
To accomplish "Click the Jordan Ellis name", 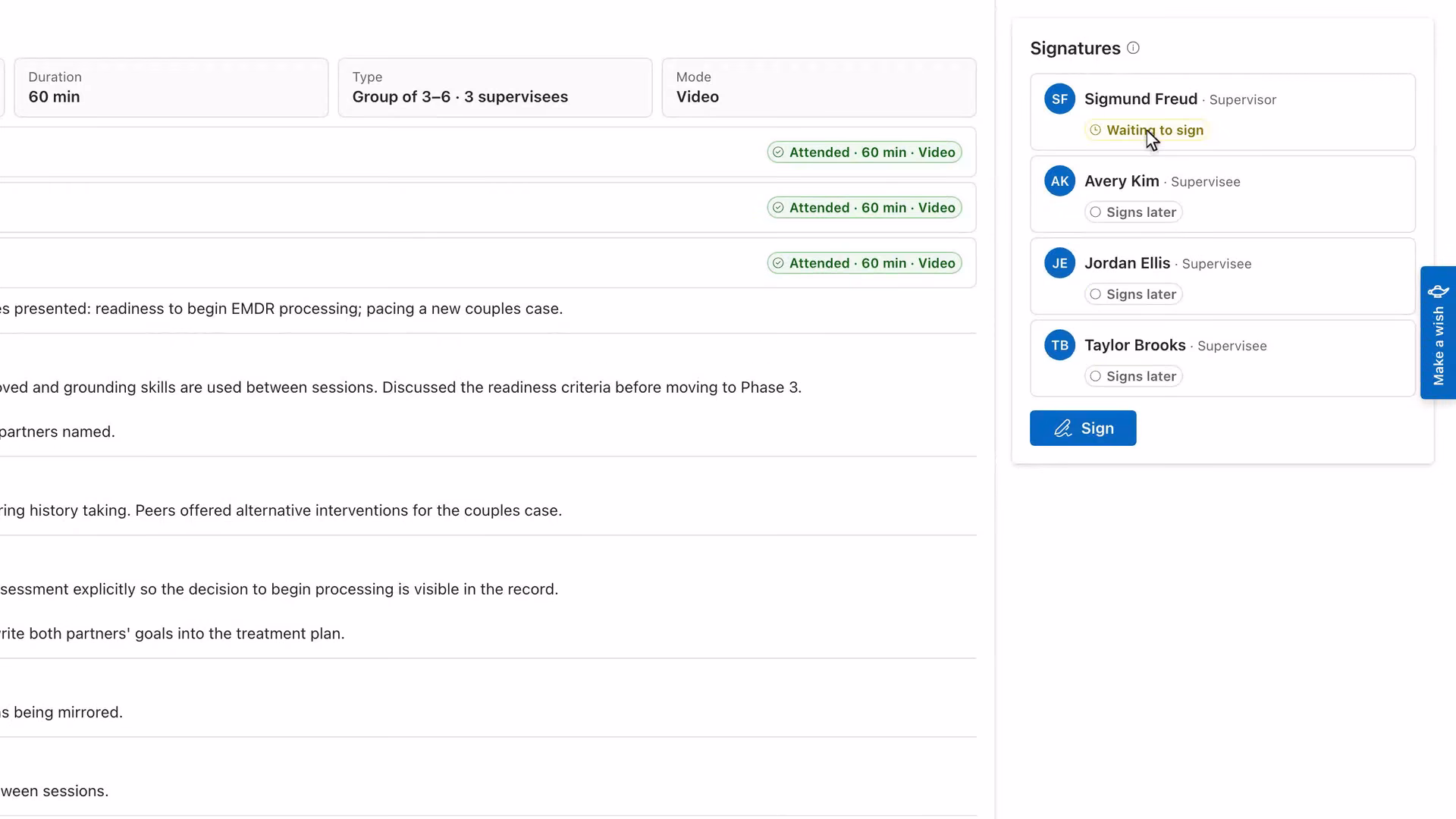I will tap(1127, 263).
